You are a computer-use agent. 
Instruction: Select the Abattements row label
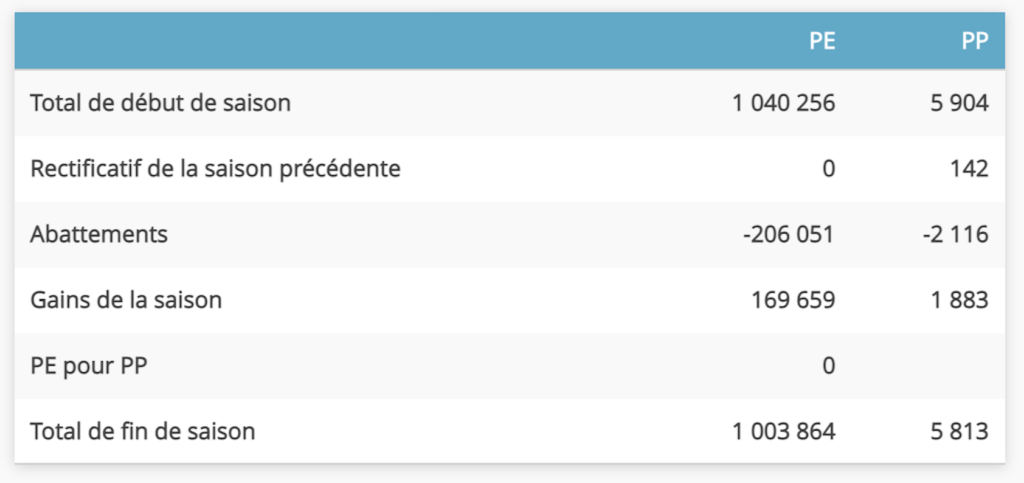pyautogui.click(x=99, y=234)
